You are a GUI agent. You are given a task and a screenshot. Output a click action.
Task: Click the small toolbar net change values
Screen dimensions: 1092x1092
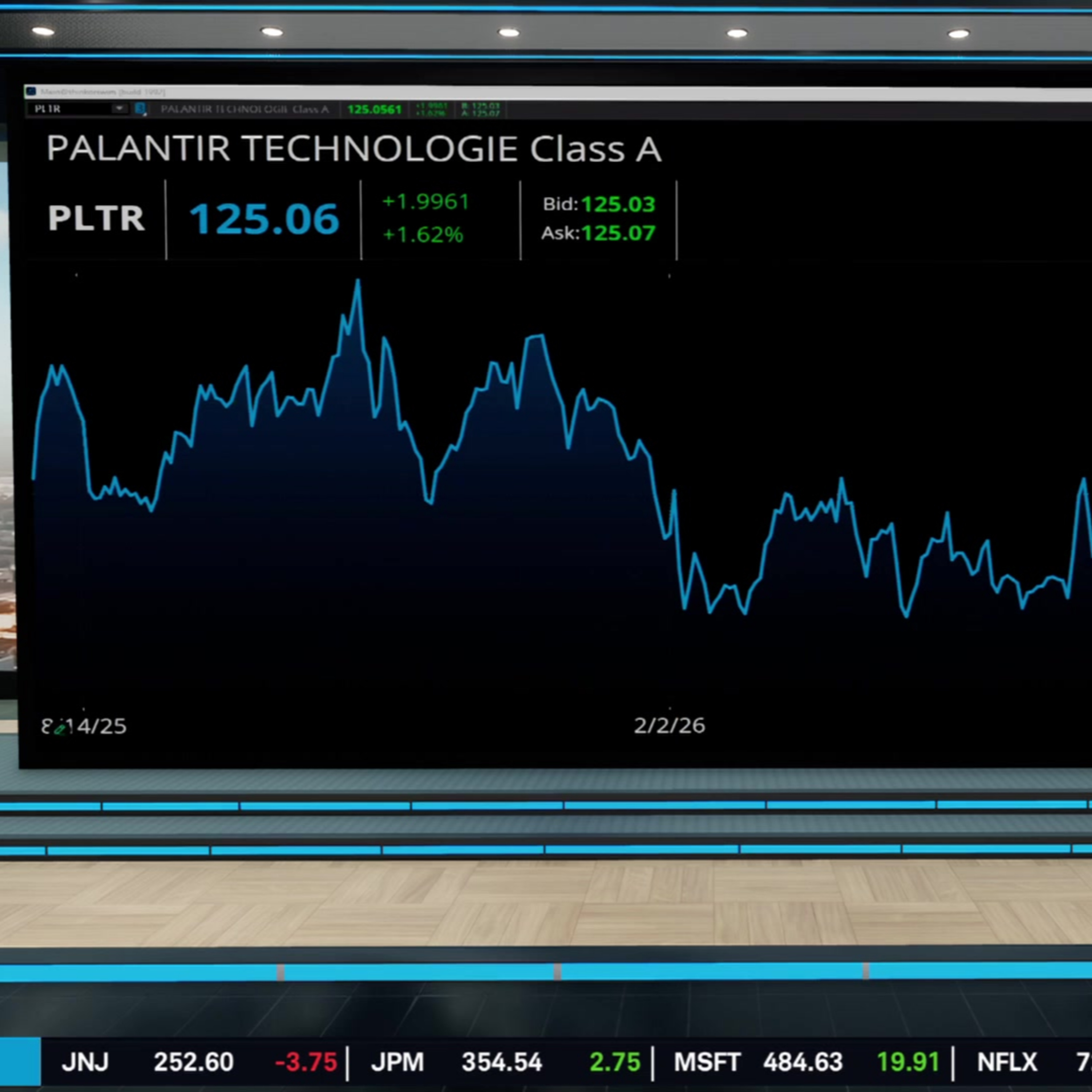pos(431,110)
